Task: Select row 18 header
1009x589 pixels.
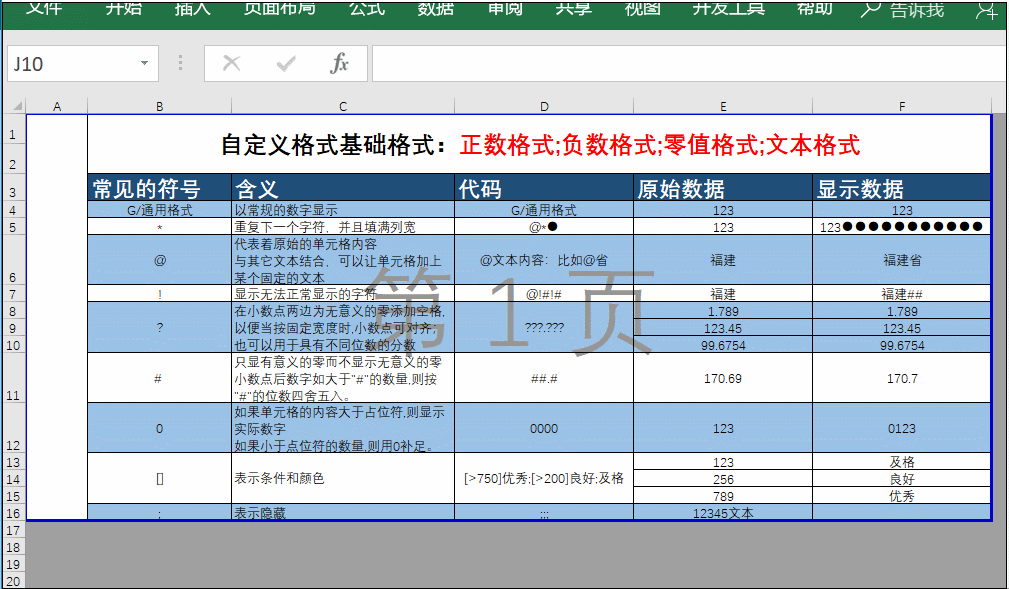Action: pos(13,547)
